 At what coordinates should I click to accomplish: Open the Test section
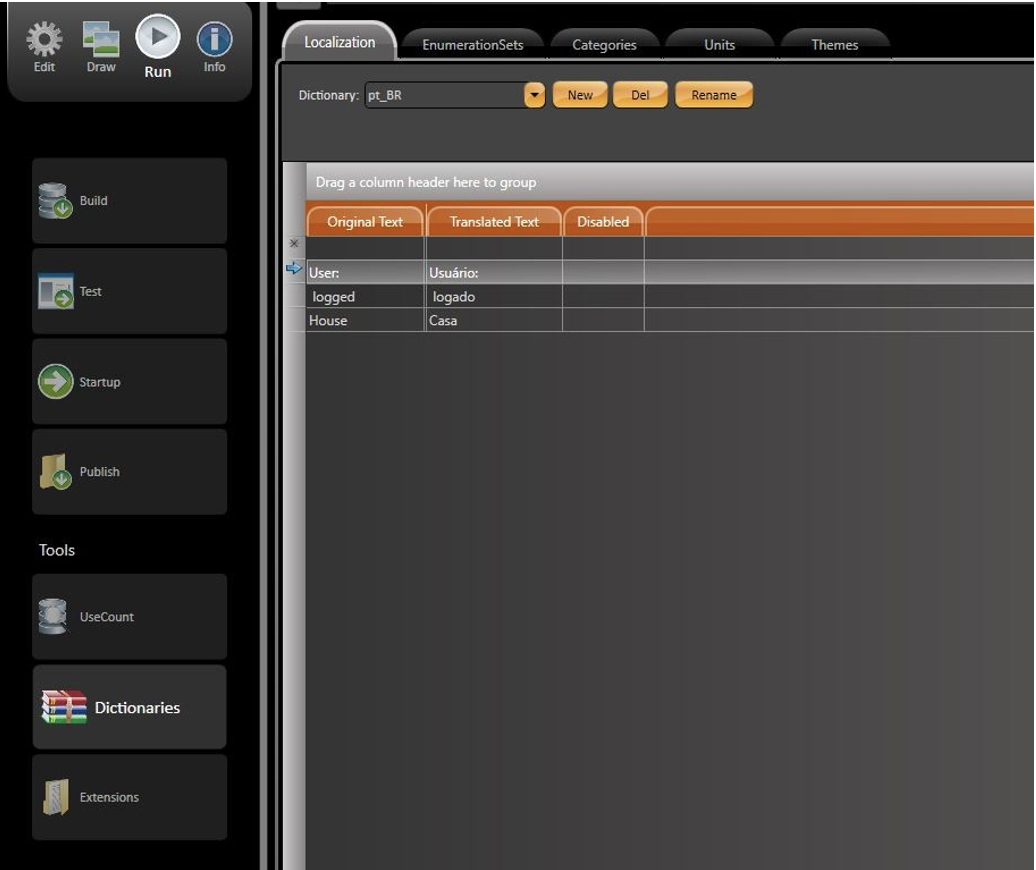pos(129,292)
